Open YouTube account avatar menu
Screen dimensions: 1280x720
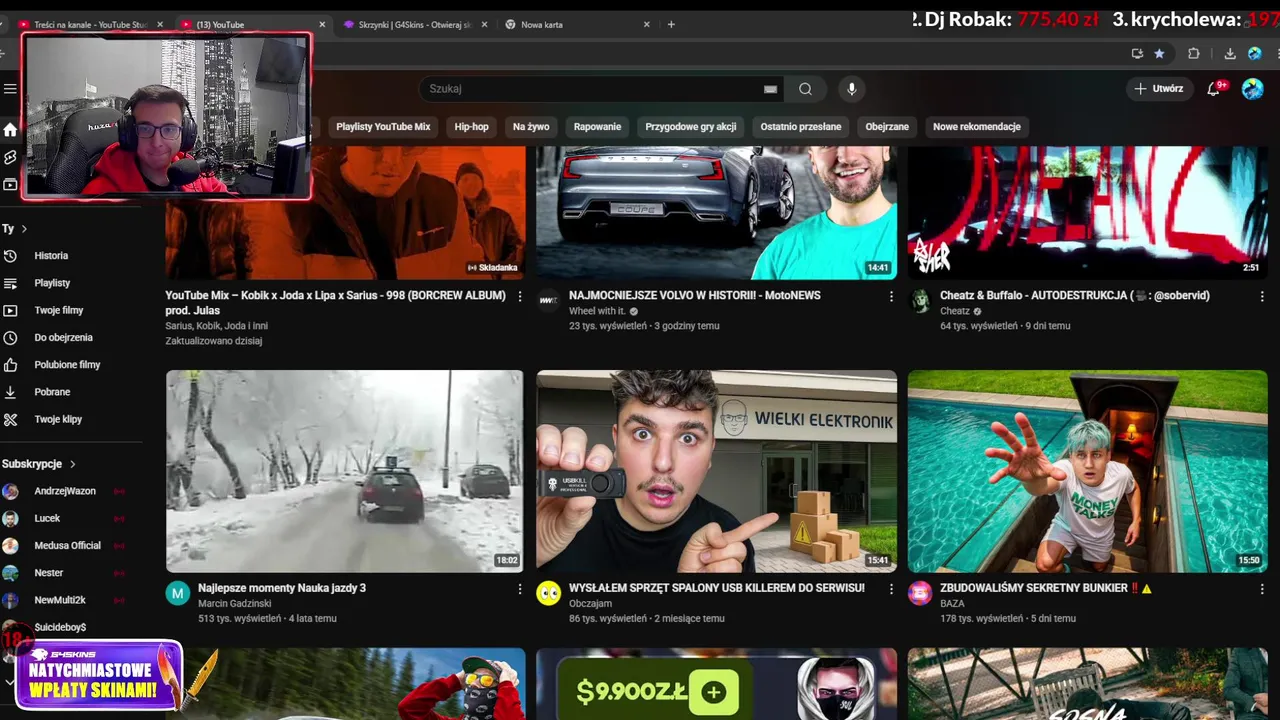(x=1252, y=89)
